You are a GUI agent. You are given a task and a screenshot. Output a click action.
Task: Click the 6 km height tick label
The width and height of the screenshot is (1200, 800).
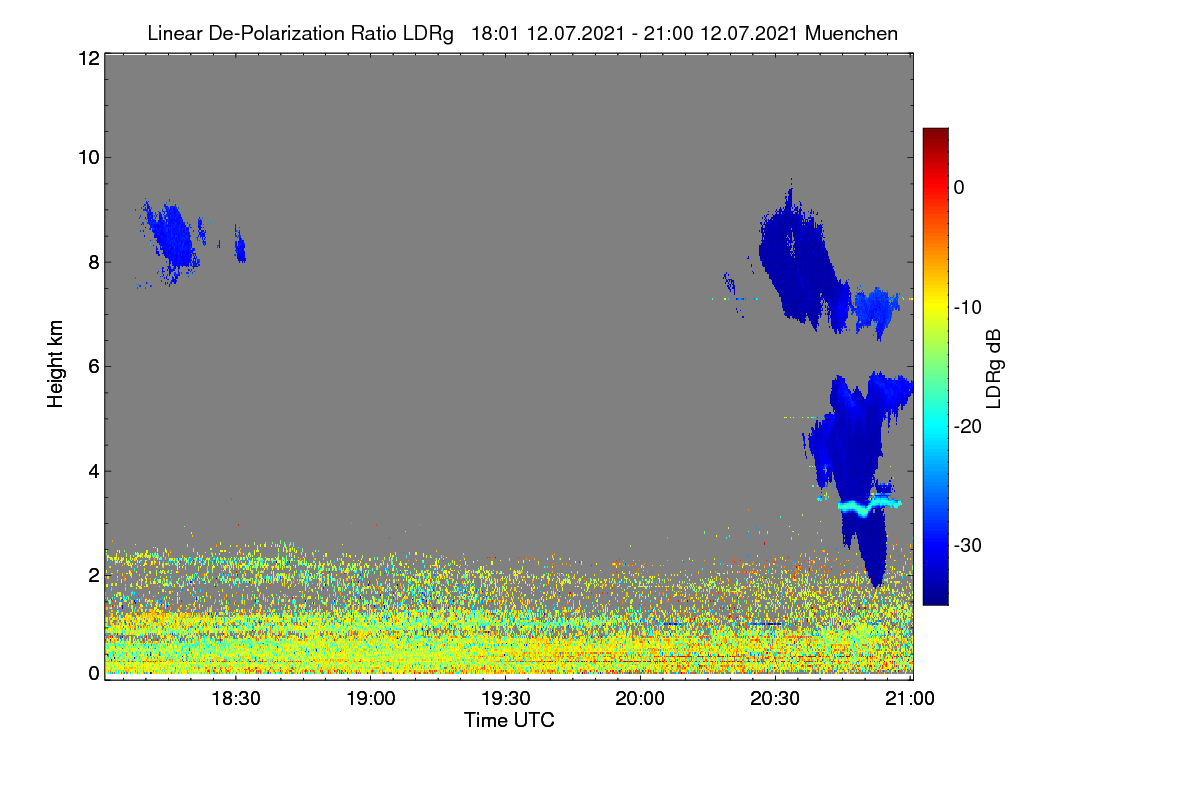[92, 366]
